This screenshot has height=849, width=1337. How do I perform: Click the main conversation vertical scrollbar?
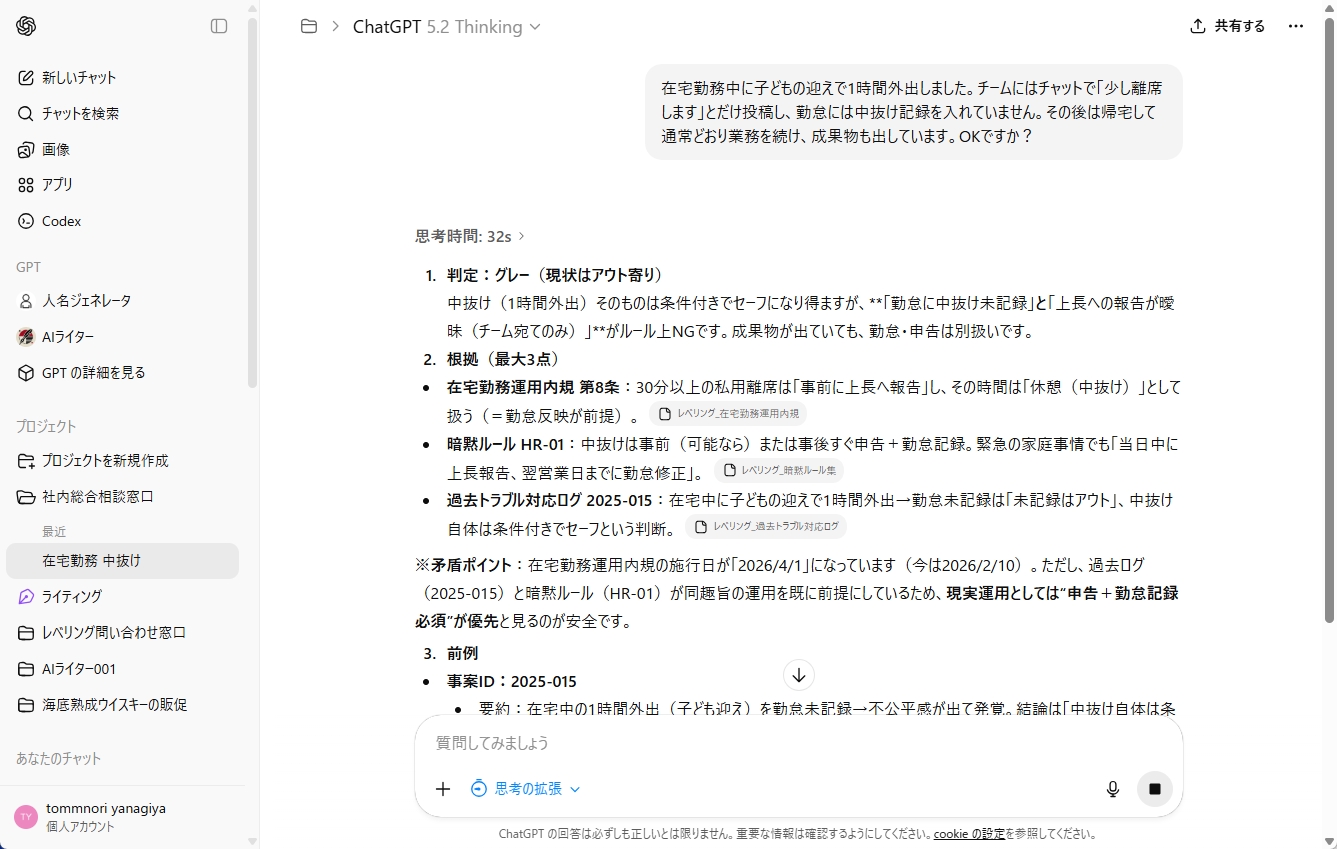pyautogui.click(x=1328, y=320)
